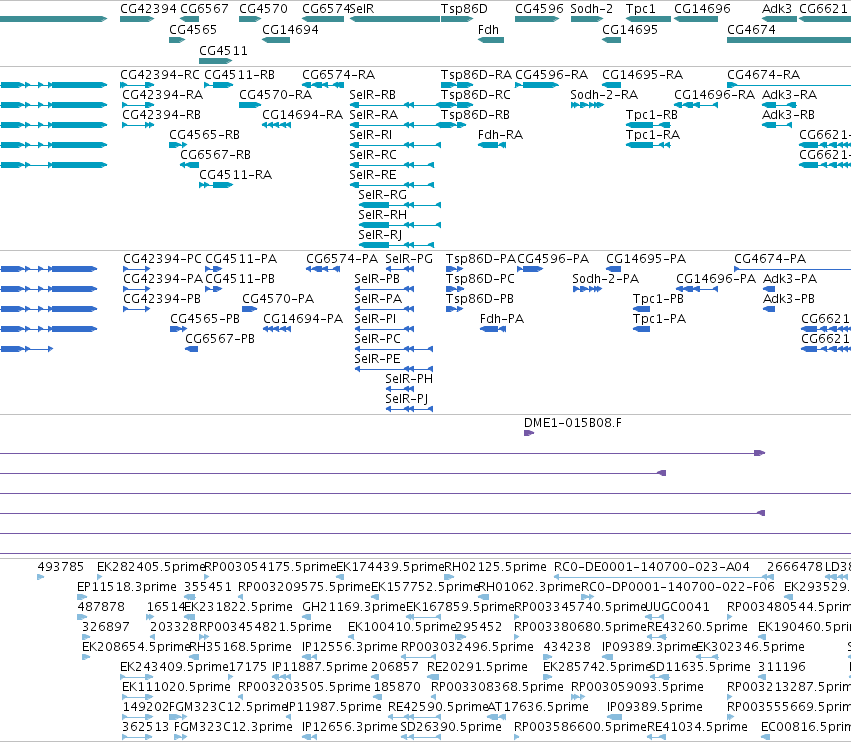Screen dimensions: 851x742
Task: Select the RE20291.5prime EST label
Action: [477, 667]
